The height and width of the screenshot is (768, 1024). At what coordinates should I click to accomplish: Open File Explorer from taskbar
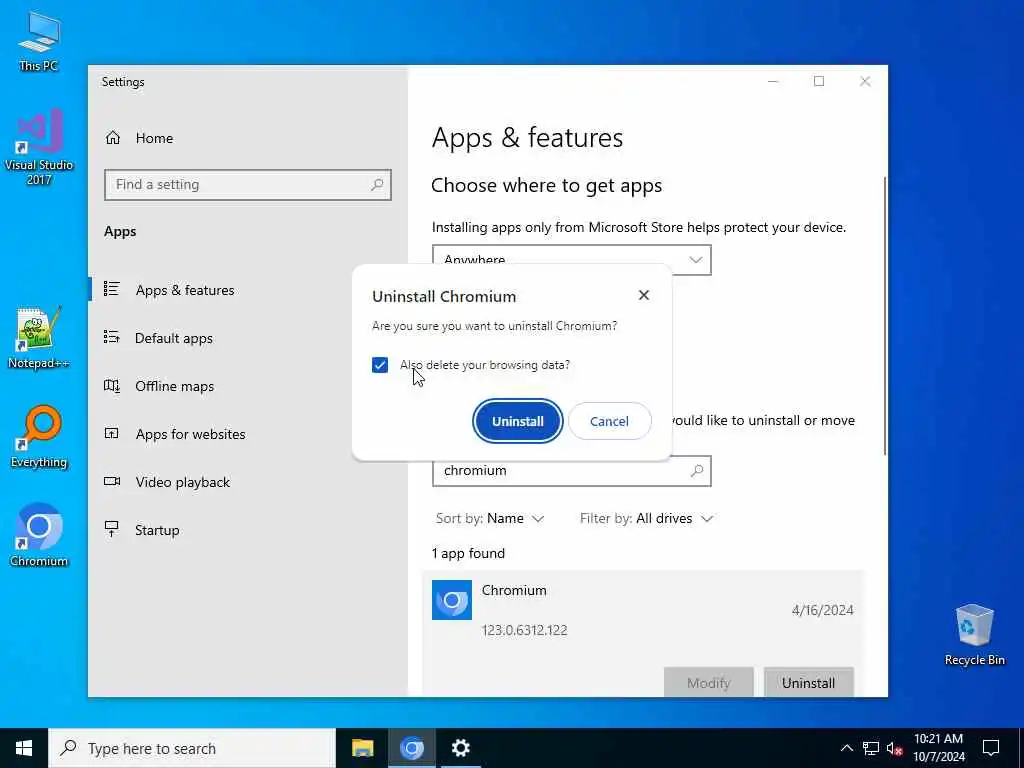(362, 748)
